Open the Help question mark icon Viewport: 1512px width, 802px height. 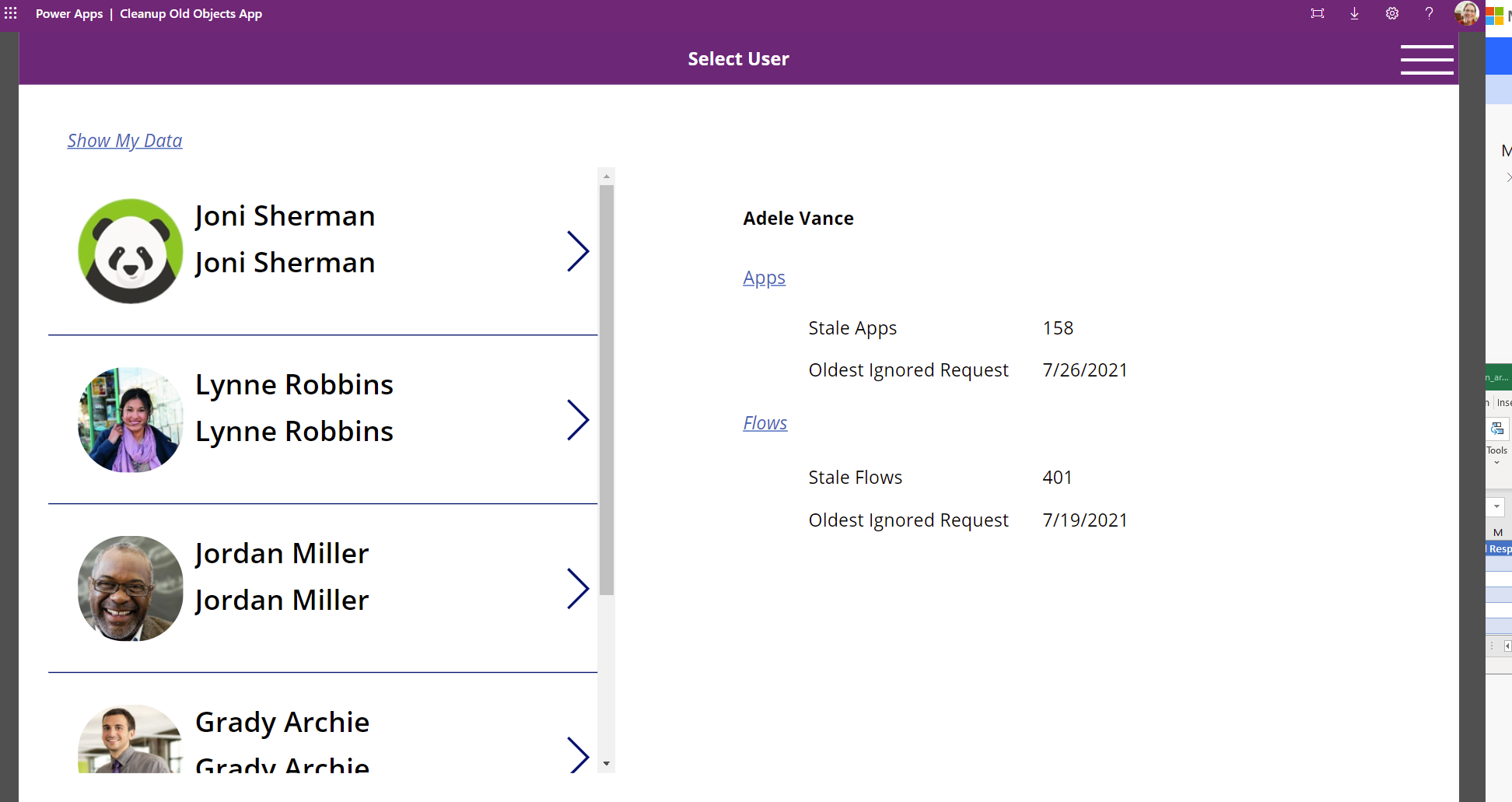[1429, 13]
